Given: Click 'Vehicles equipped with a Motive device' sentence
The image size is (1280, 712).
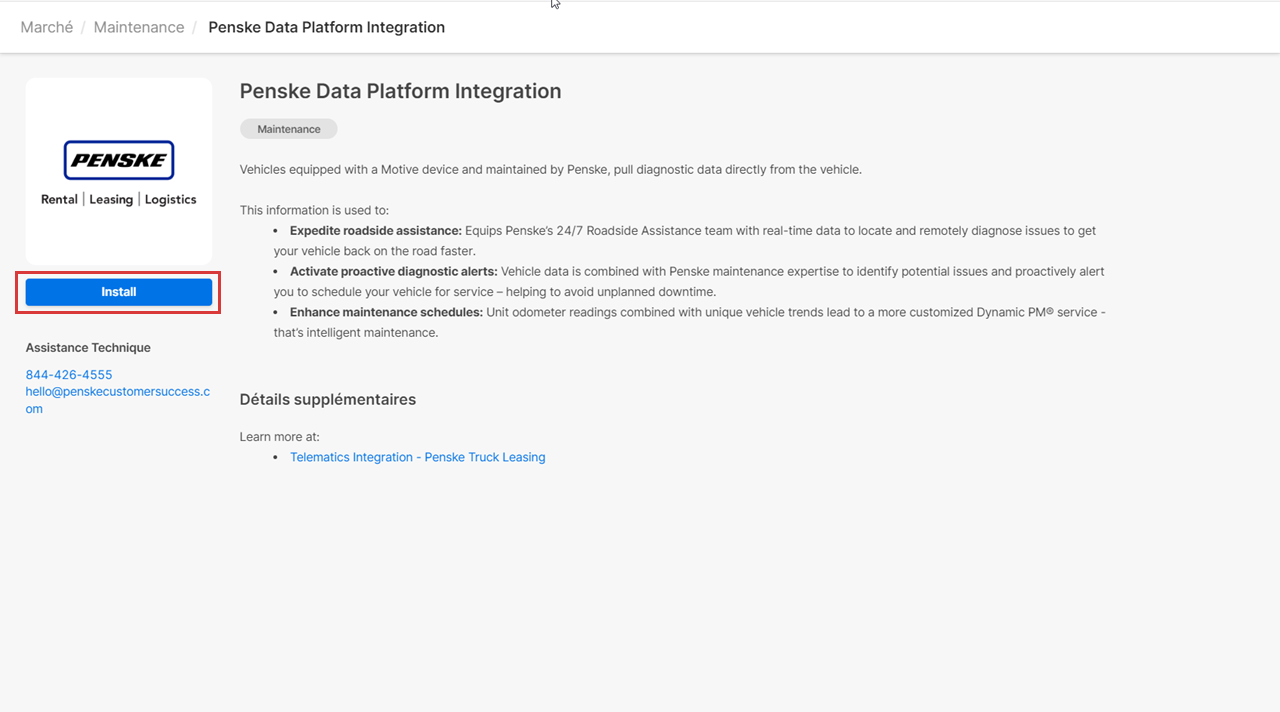Looking at the screenshot, I should [x=551, y=170].
